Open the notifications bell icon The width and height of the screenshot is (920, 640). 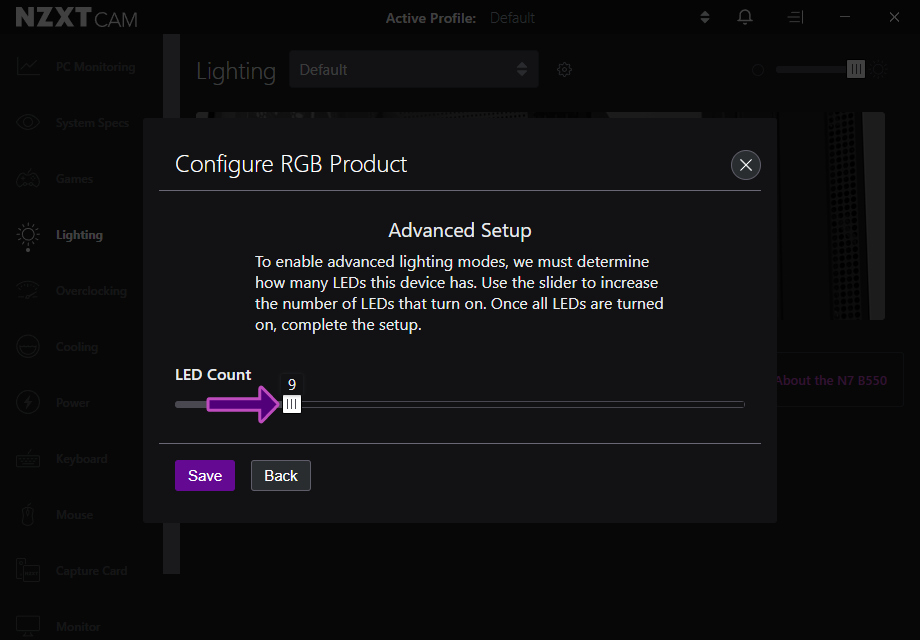[x=745, y=17]
